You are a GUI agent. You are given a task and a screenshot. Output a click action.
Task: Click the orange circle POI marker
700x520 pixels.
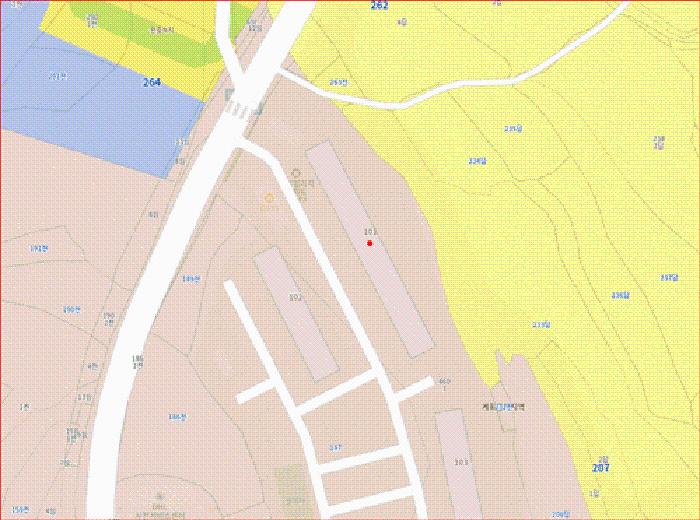click(269, 198)
